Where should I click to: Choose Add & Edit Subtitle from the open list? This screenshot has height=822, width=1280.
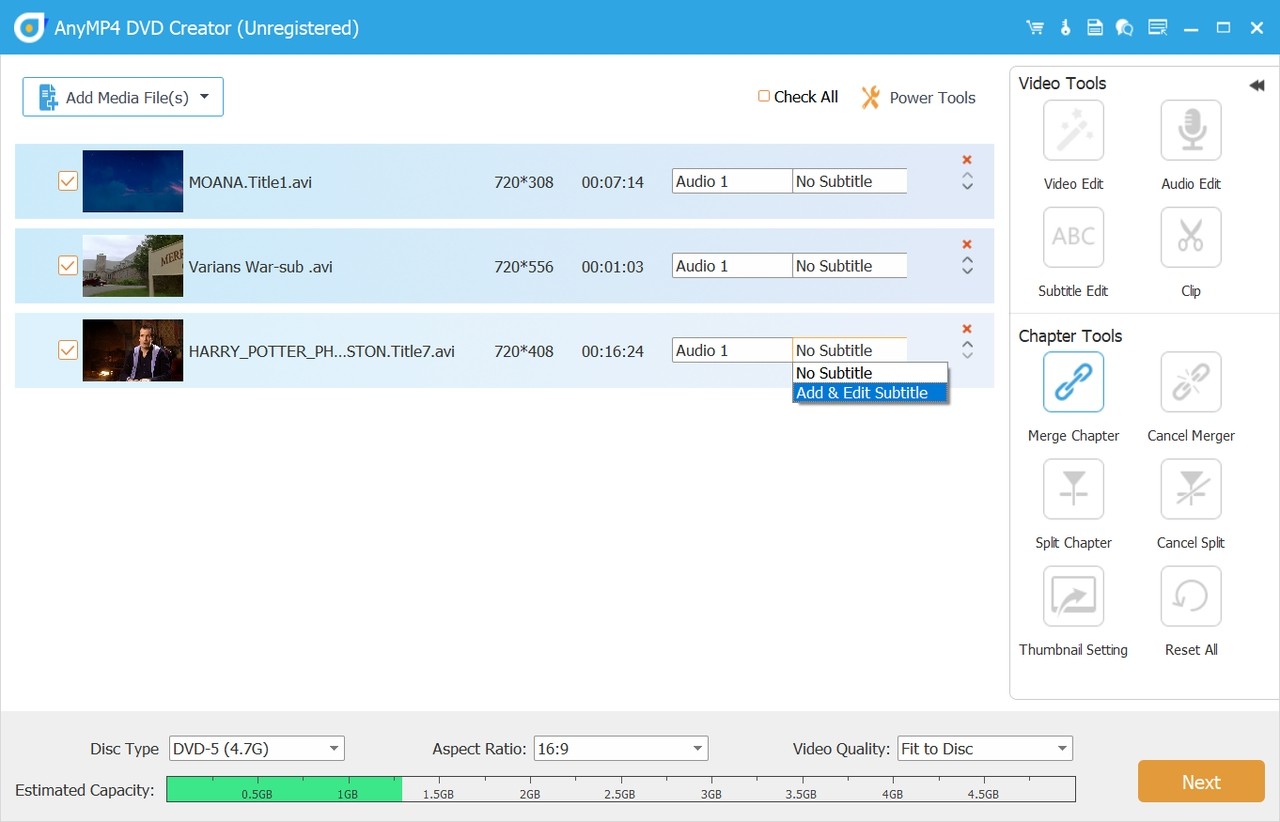870,393
